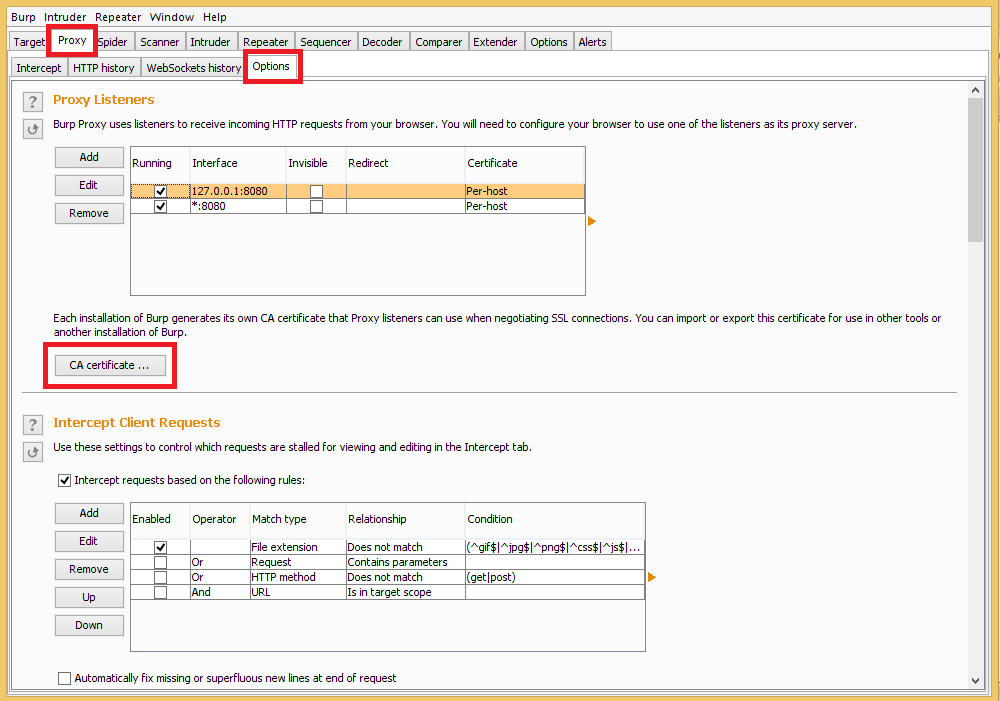Open the Sequencer tab
The height and width of the screenshot is (701, 1000).
click(326, 41)
